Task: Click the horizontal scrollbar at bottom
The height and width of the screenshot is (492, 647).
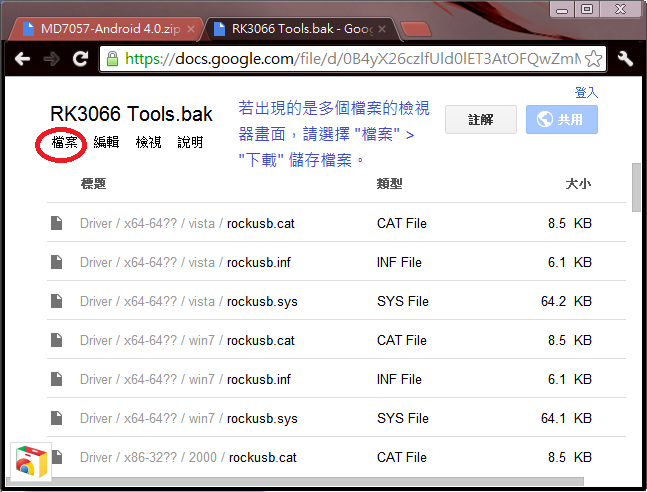Action: [x=295, y=481]
